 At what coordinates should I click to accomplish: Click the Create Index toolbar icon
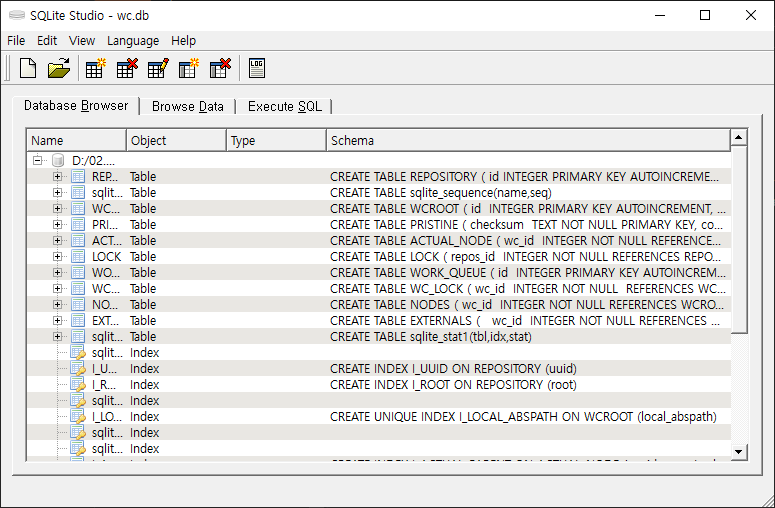(189, 68)
